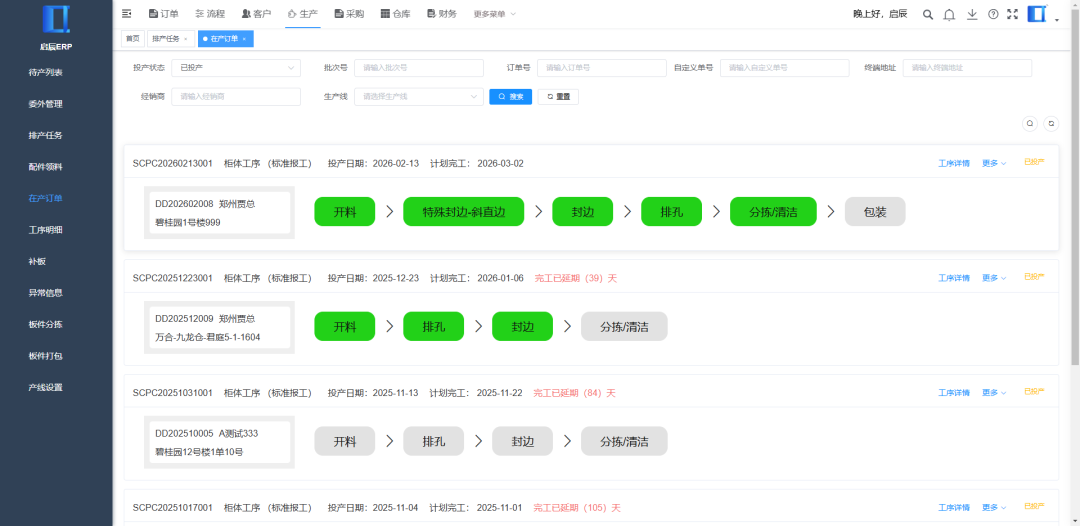Screen dimensions: 1080x526
Task: Focus the 自定义单号 input field
Action: point(785,67)
